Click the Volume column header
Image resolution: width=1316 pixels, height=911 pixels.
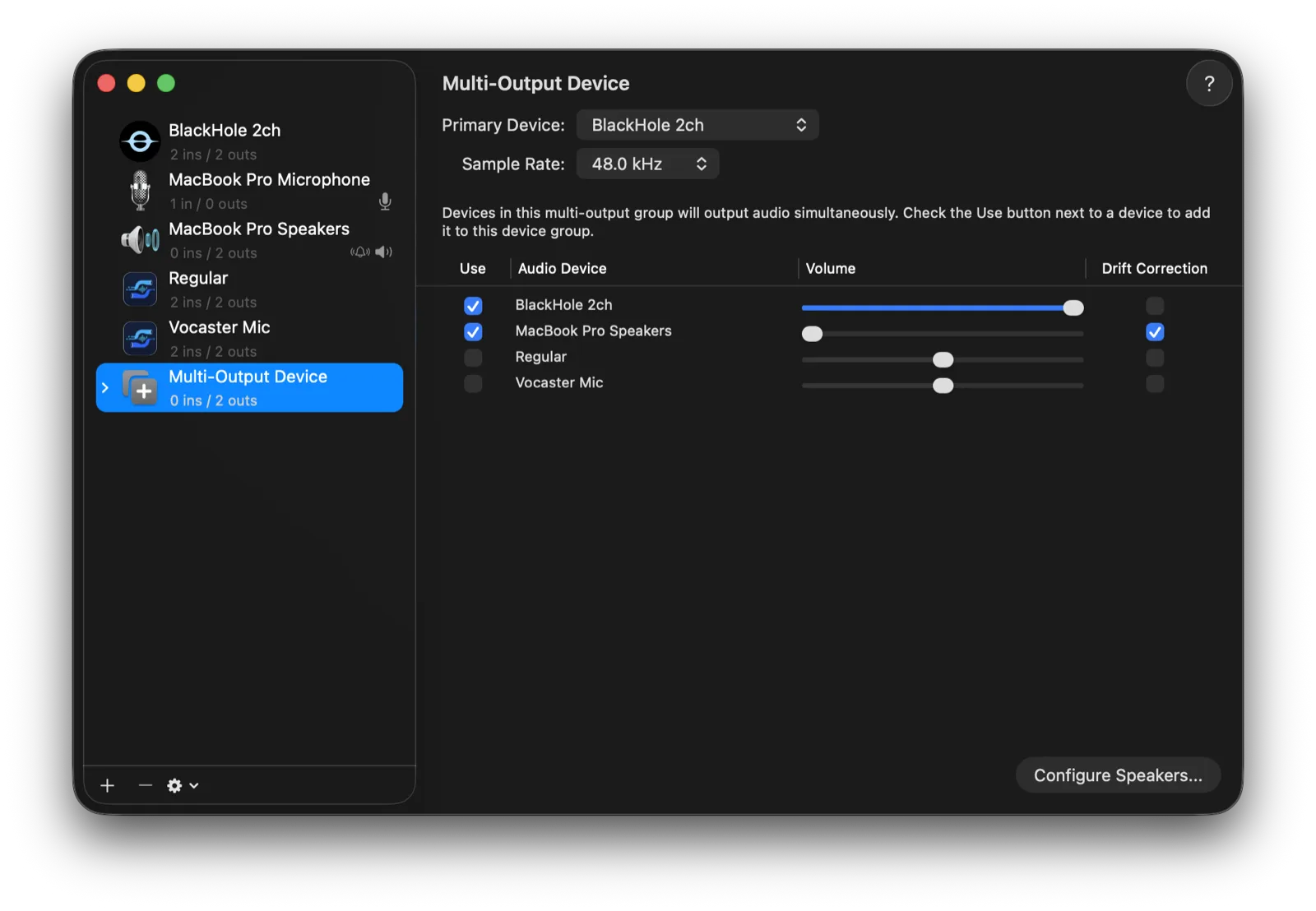[x=830, y=268]
